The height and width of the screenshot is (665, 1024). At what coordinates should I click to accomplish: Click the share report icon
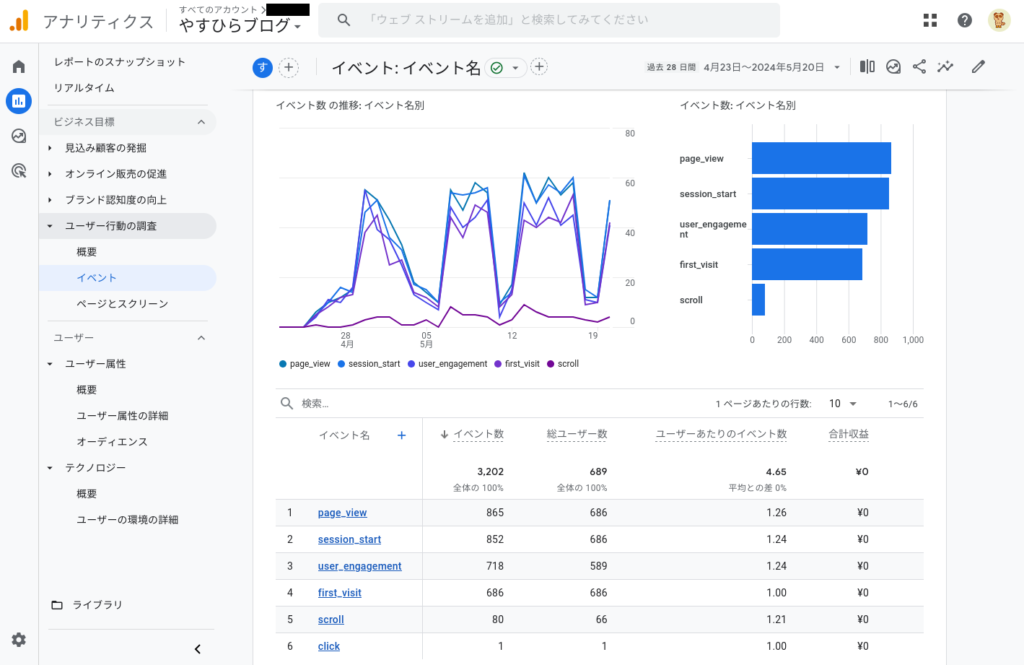click(x=919, y=67)
